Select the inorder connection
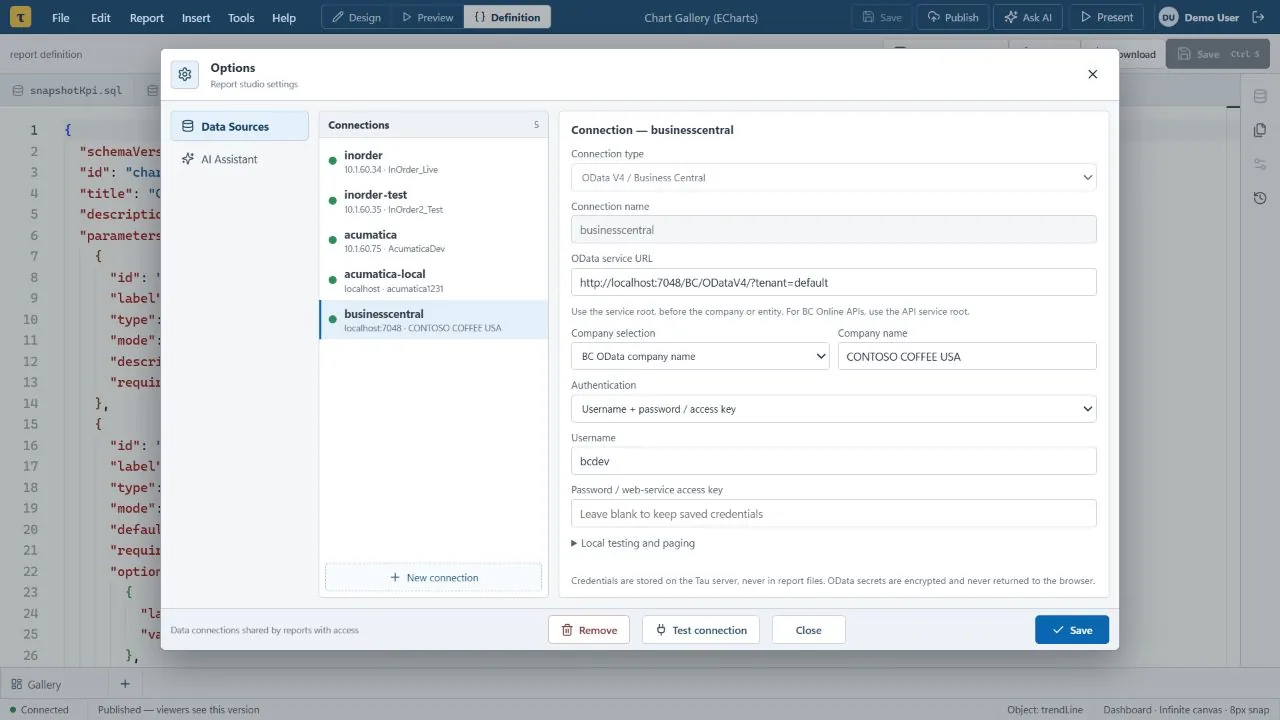Viewport: 1280px width, 720px height. [433, 162]
